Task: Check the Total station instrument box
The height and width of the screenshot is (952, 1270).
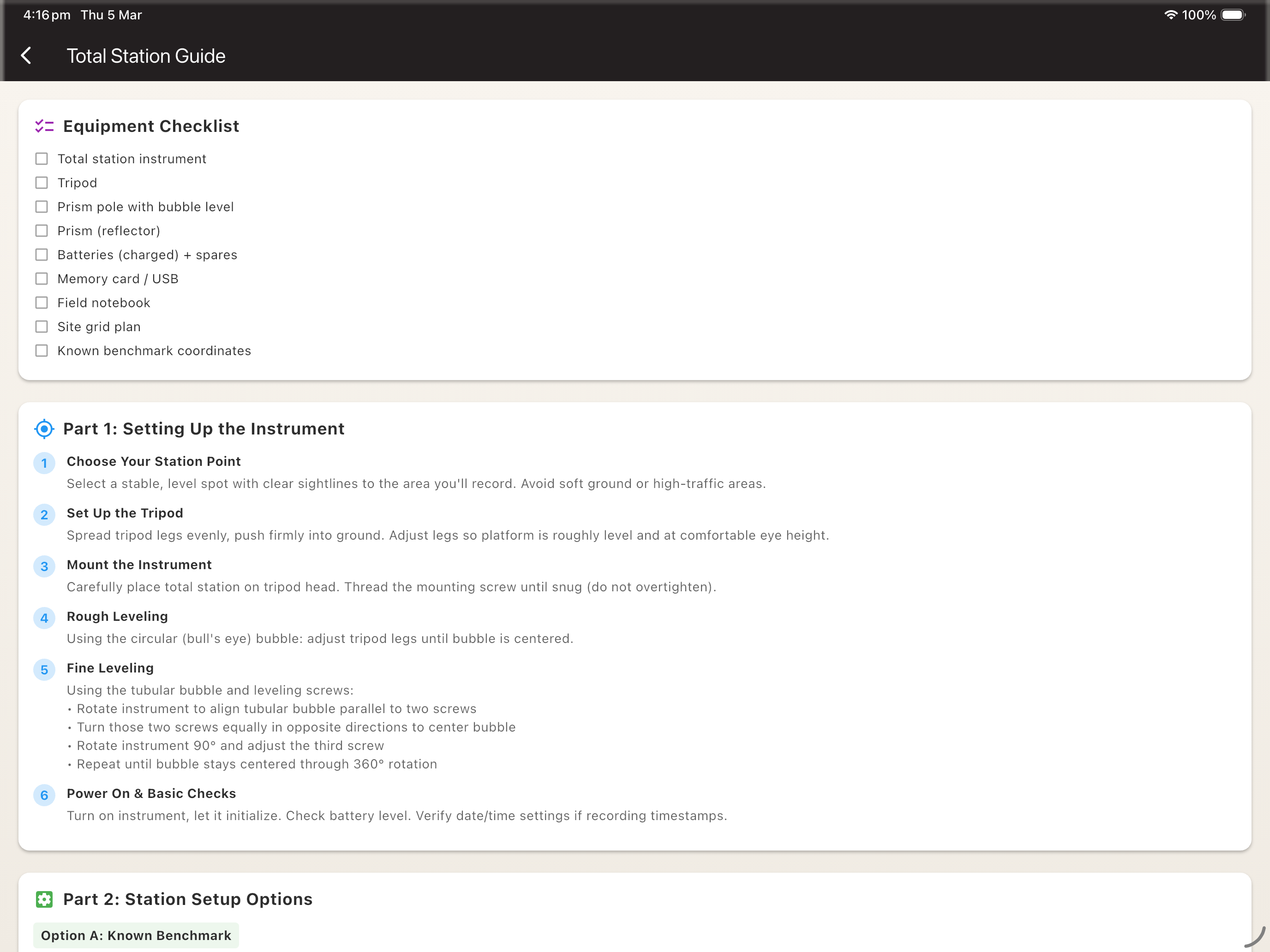Action: 42,159
